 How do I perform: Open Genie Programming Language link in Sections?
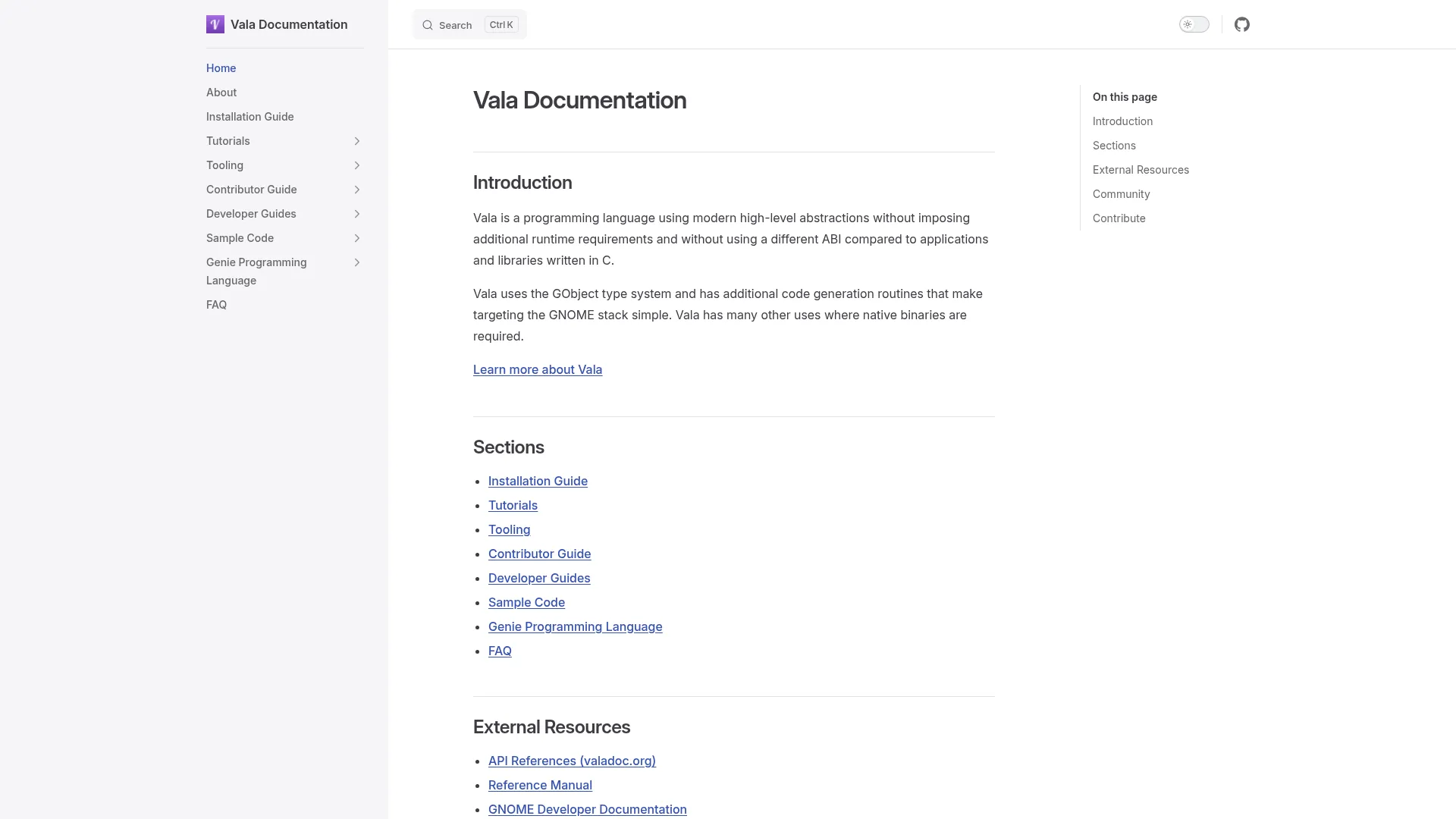pyautogui.click(x=575, y=626)
